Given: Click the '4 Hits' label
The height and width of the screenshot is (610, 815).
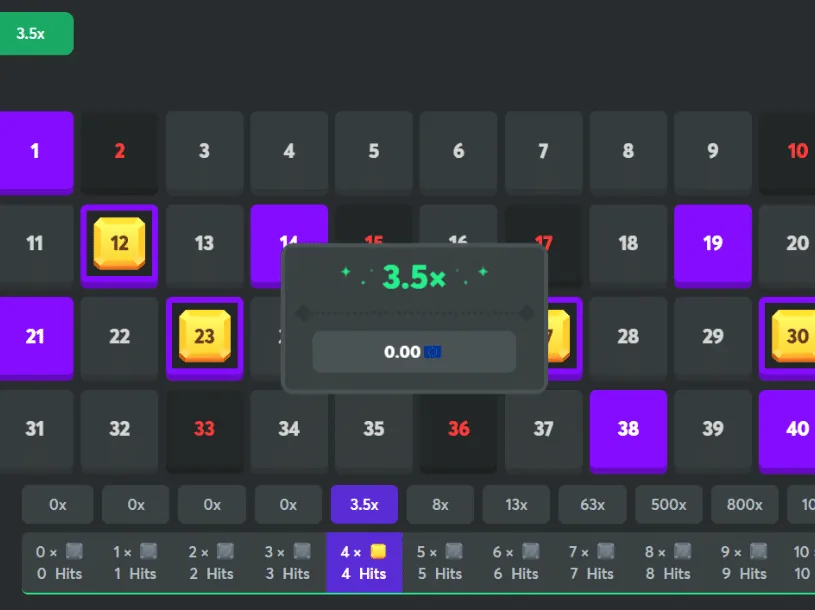Looking at the screenshot, I should tap(364, 574).
